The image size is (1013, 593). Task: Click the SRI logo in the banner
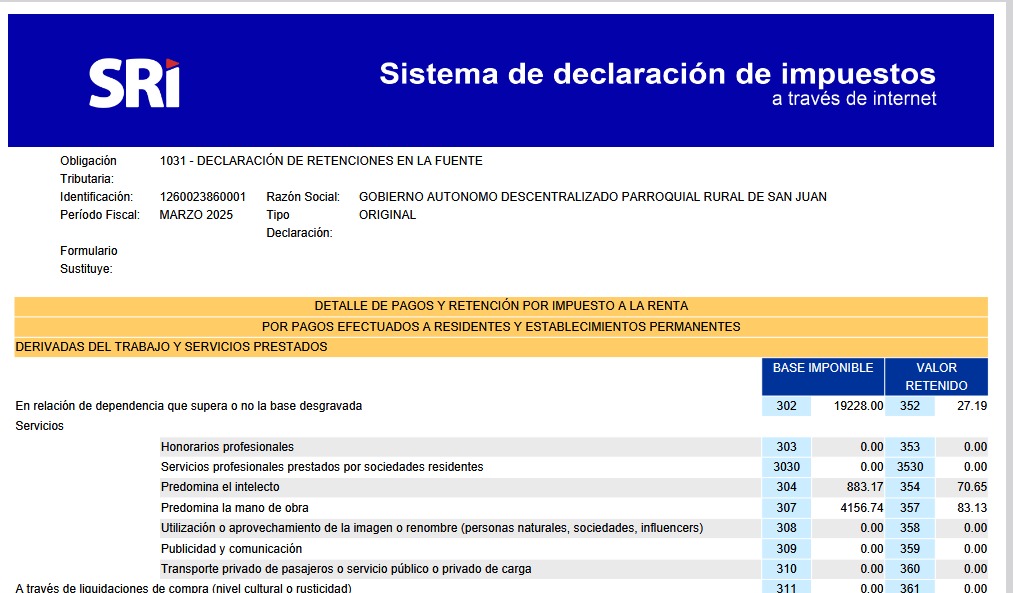tap(134, 83)
